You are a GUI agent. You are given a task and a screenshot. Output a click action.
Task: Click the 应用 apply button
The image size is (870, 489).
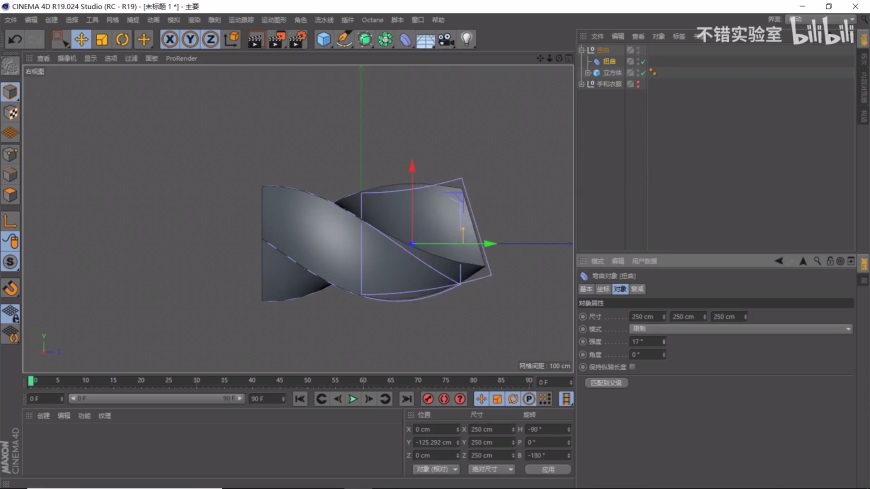click(x=548, y=469)
